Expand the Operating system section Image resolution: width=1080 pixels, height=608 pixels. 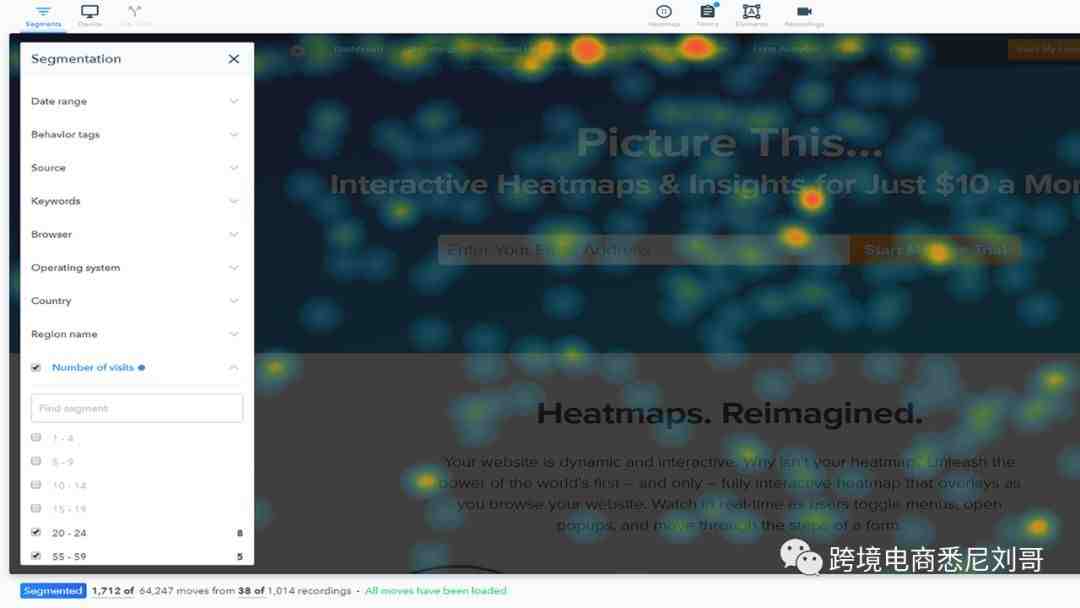(x=136, y=267)
